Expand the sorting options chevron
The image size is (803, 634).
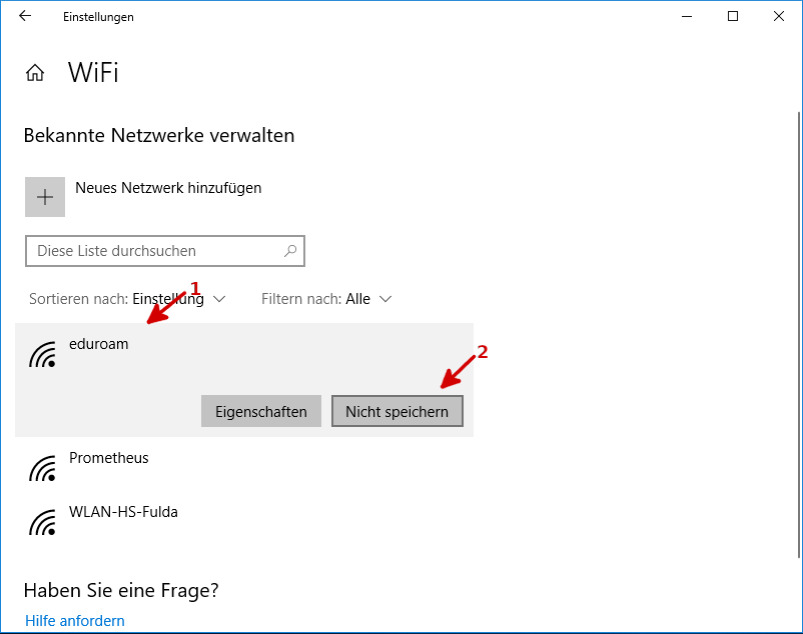tap(219, 298)
